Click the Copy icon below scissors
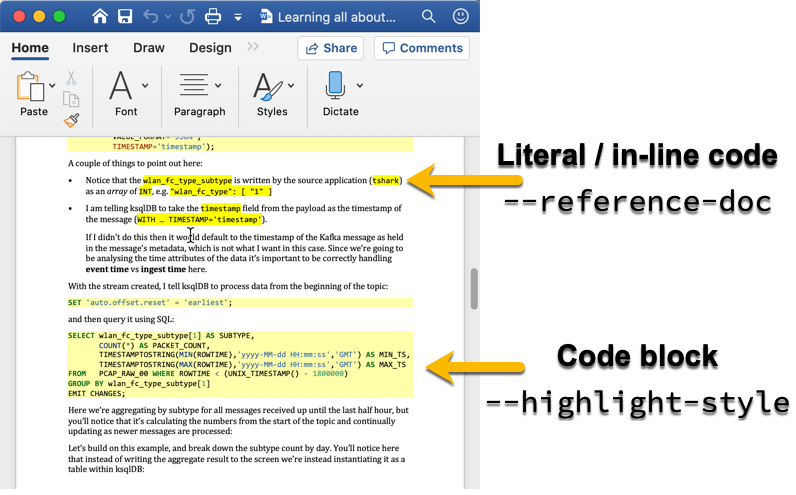Image resolution: width=796 pixels, height=495 pixels. coord(71,99)
